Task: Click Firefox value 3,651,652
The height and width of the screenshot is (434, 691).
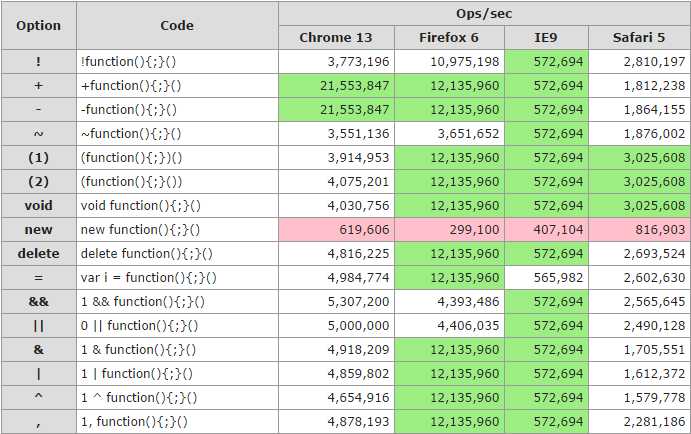Action: coord(449,134)
